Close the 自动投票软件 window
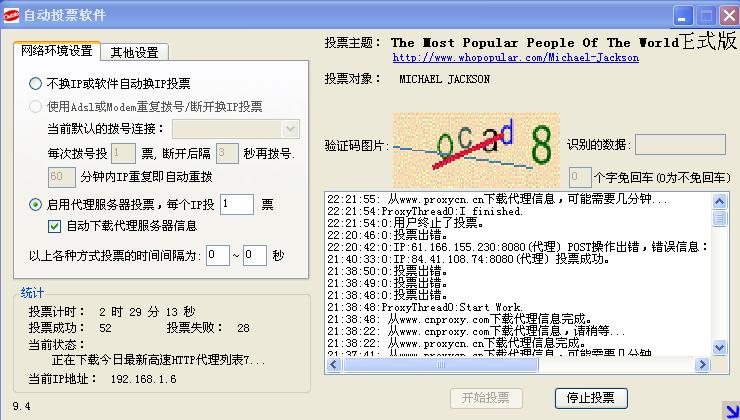 729,16
